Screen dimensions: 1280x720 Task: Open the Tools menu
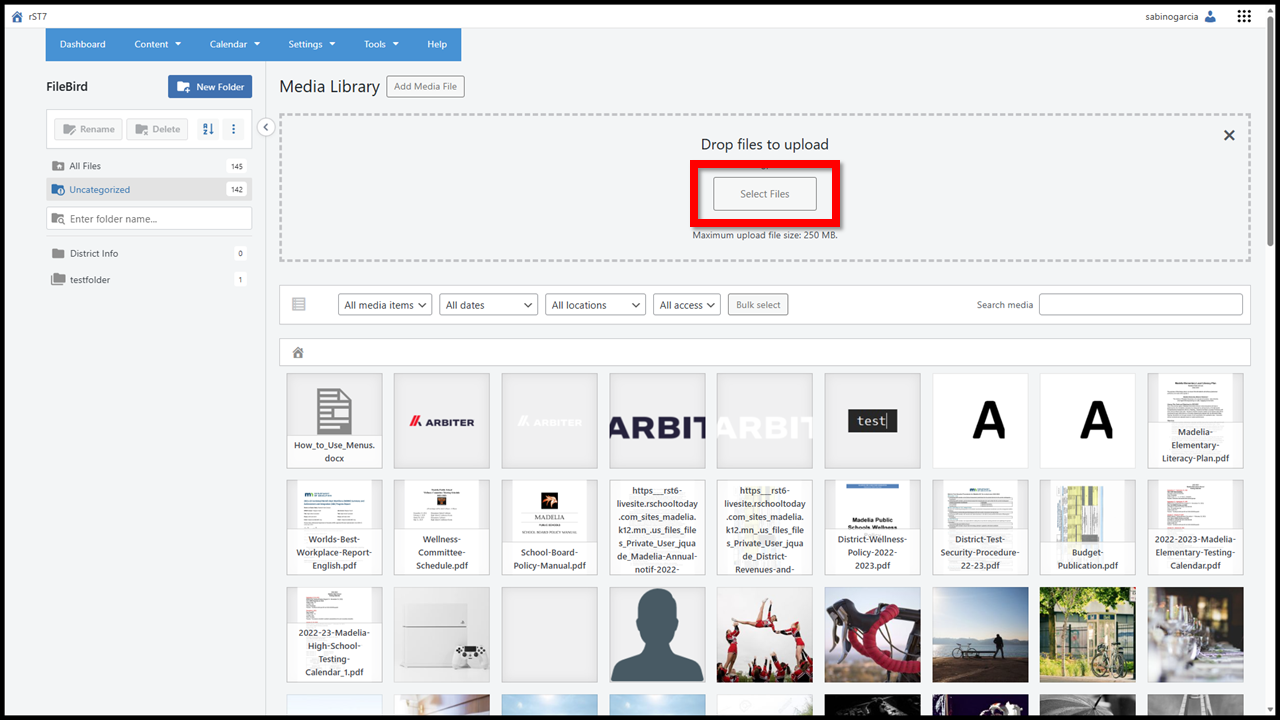[x=381, y=44]
